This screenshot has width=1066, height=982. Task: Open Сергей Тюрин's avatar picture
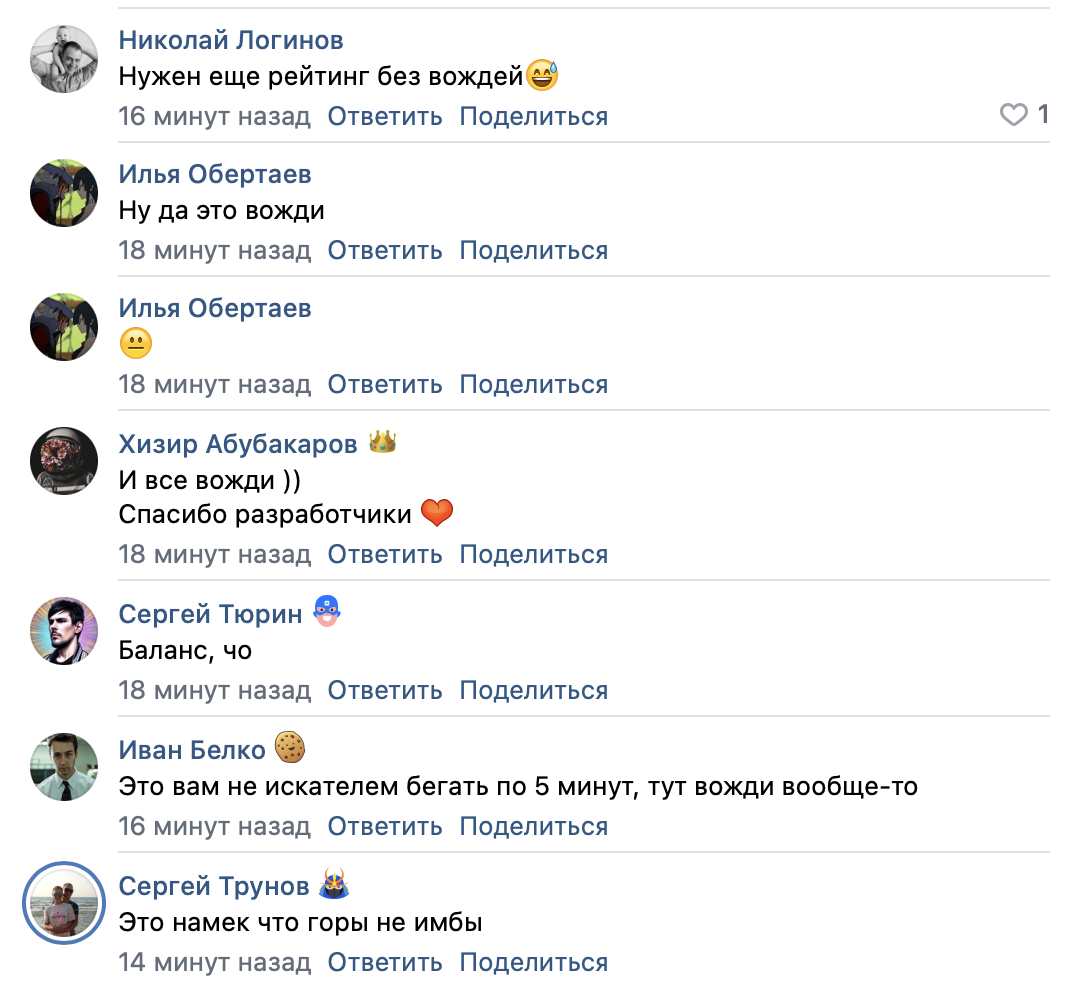click(x=64, y=631)
